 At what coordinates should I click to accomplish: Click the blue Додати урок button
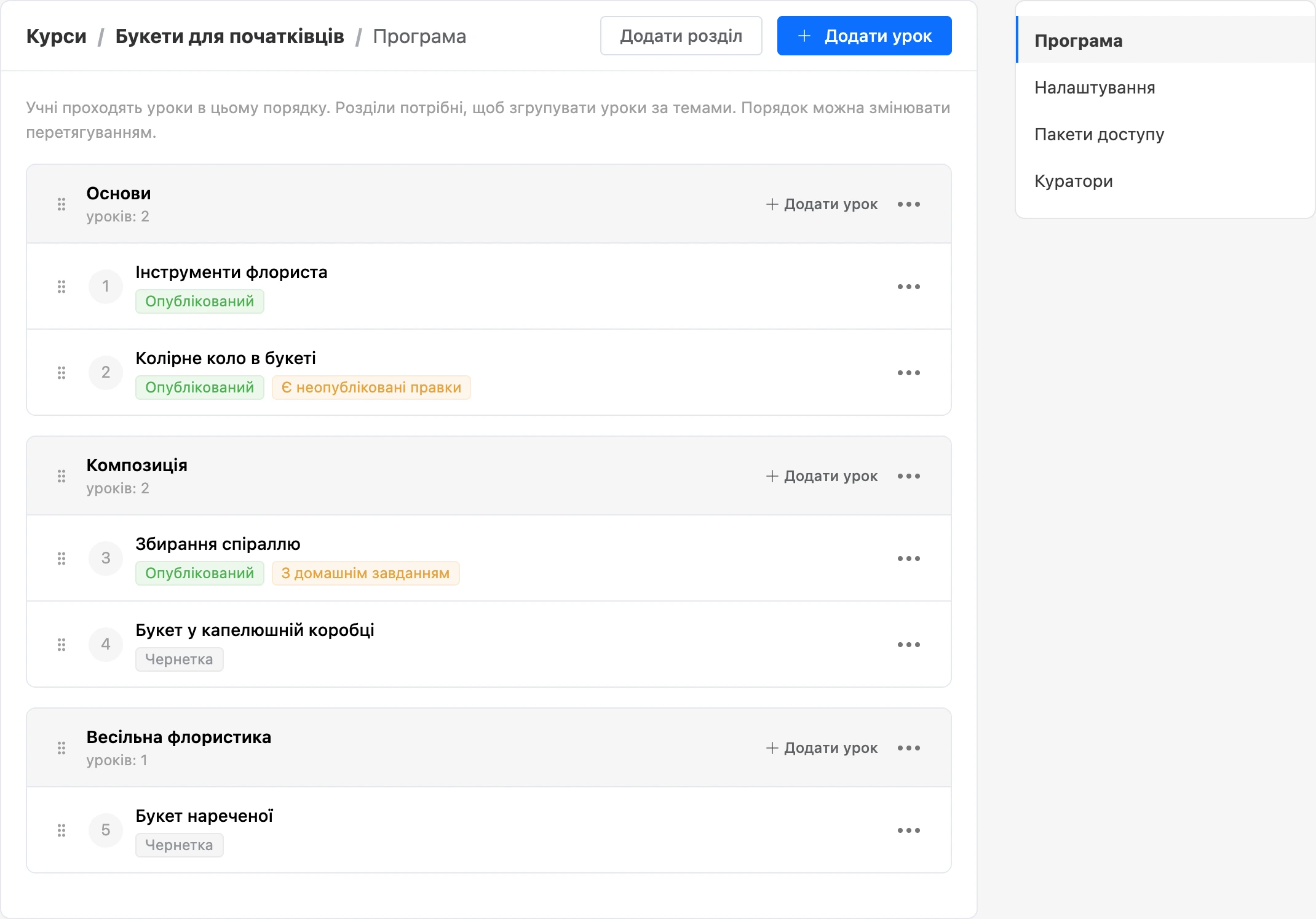tap(864, 36)
